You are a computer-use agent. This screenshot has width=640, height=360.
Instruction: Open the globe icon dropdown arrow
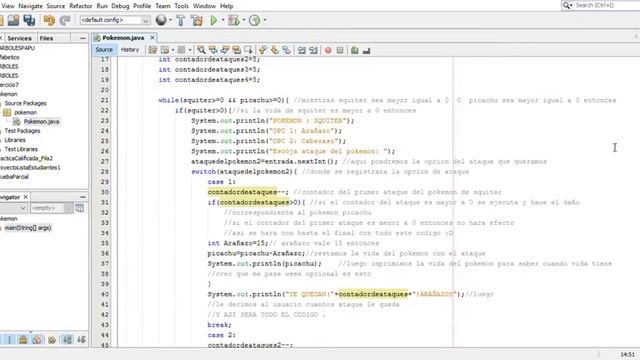(x=170, y=20)
